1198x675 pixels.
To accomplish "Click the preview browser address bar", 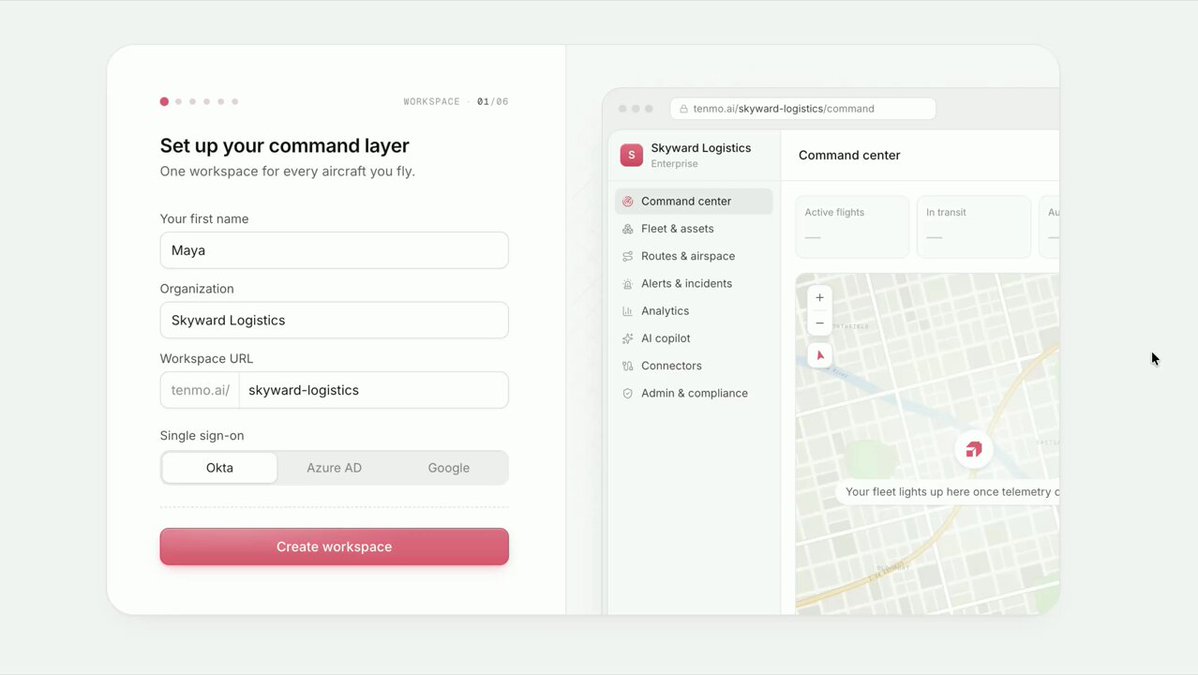I will [x=803, y=109].
